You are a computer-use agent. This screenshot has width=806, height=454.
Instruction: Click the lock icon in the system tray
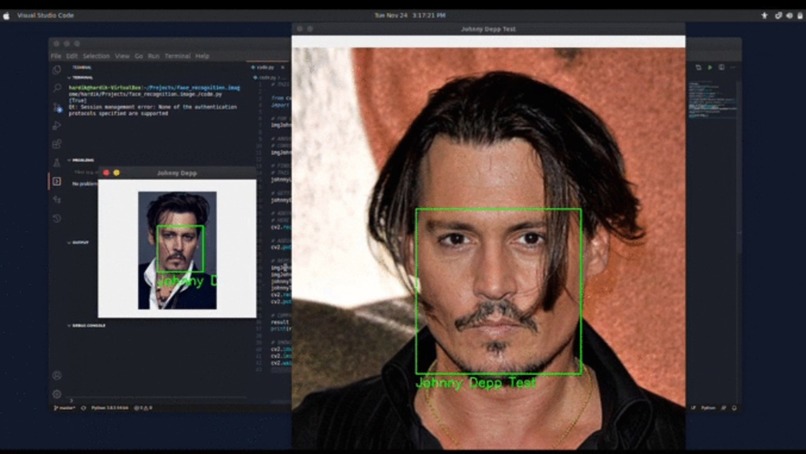[x=800, y=16]
